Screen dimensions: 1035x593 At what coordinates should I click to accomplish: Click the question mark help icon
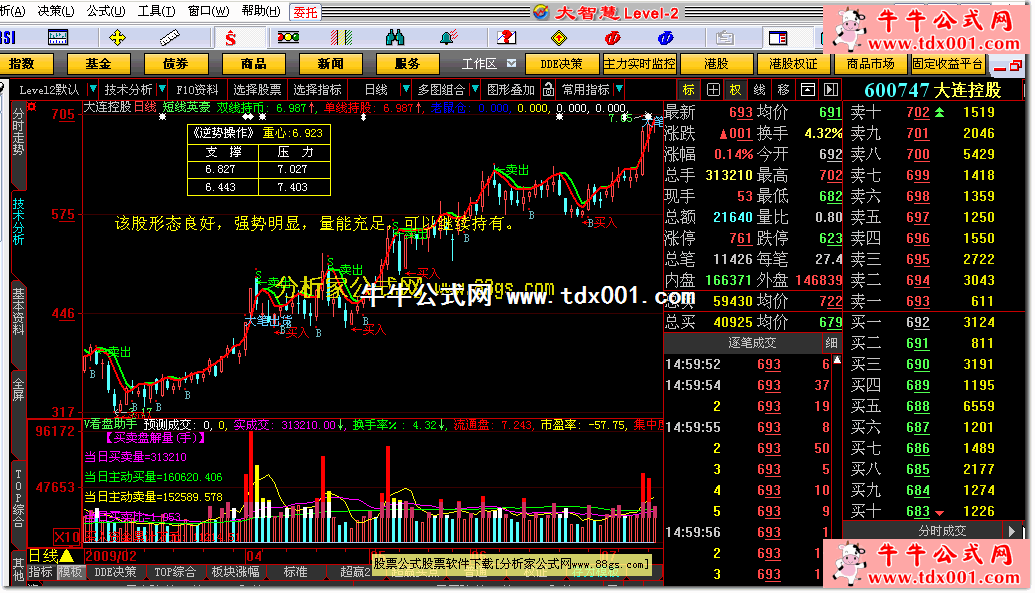pos(506,38)
